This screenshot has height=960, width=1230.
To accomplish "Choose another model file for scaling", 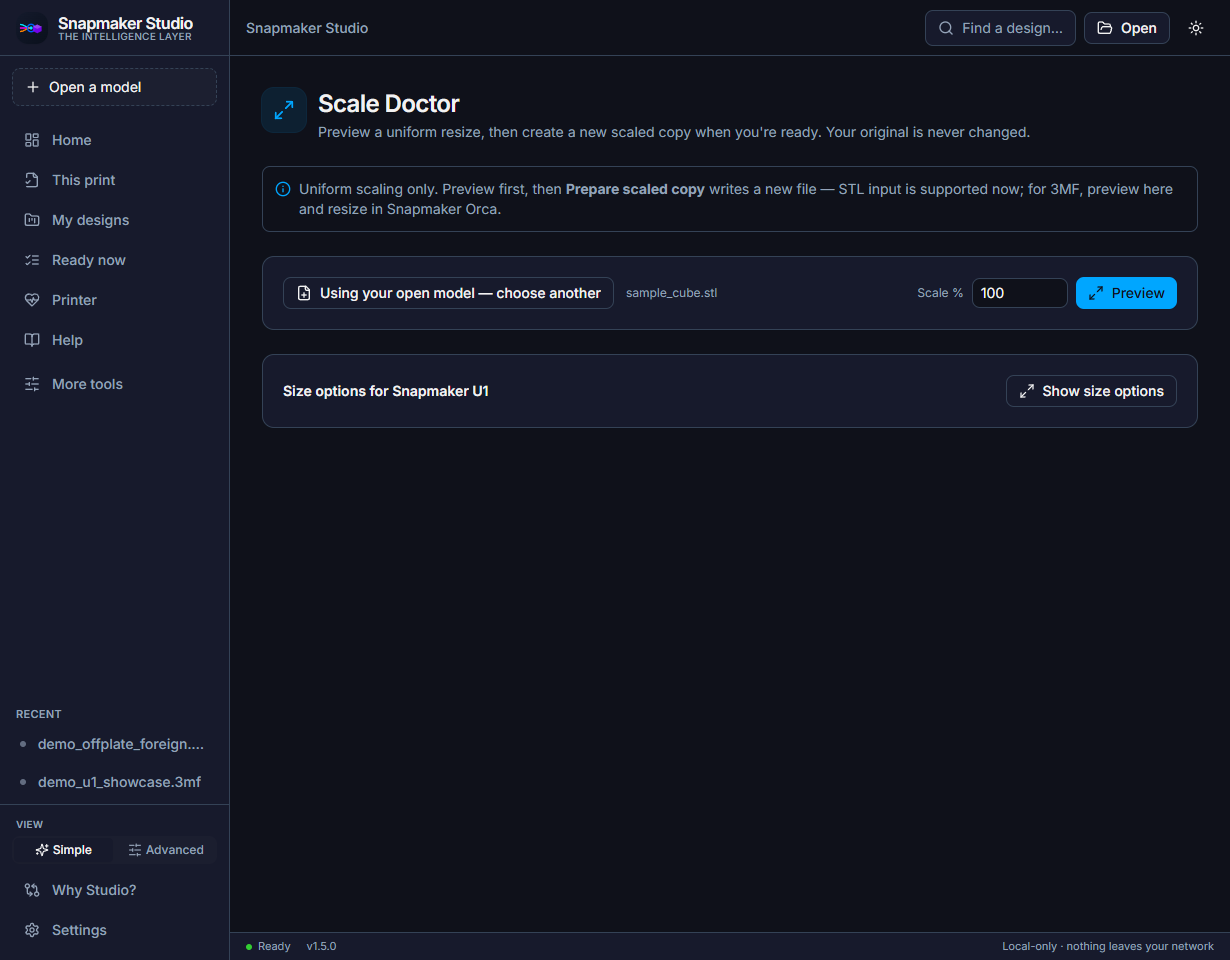I will pos(448,293).
